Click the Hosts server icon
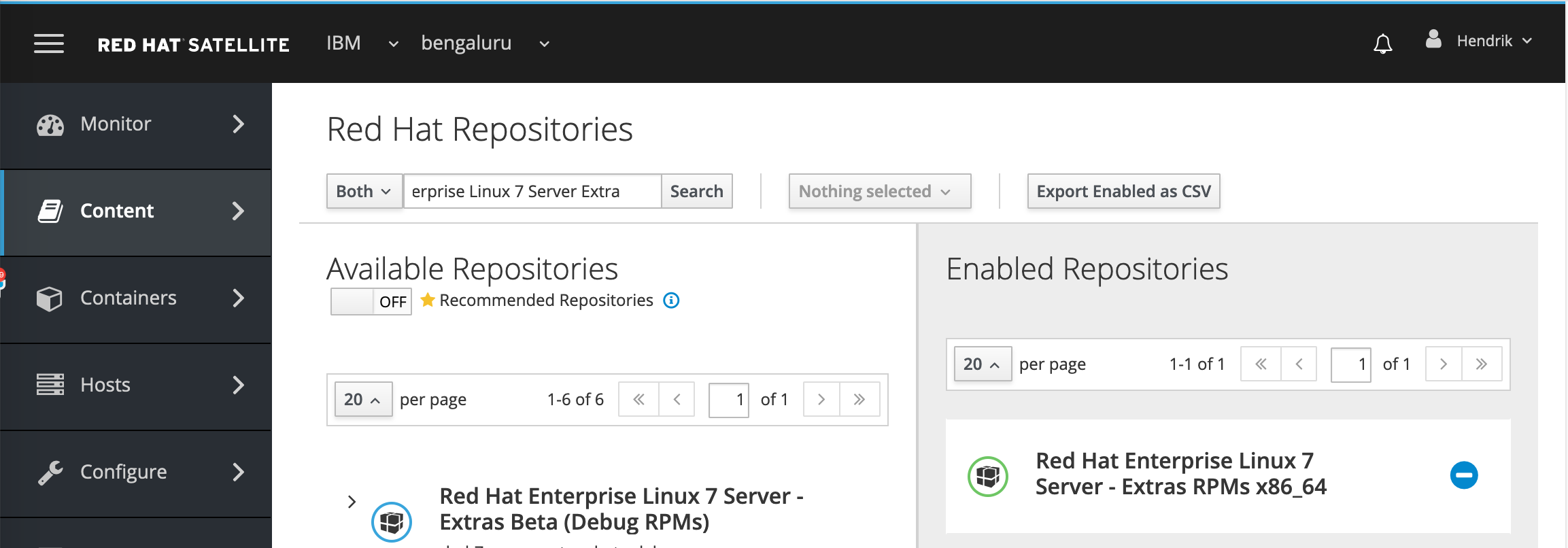The image size is (1568, 548). tap(50, 385)
